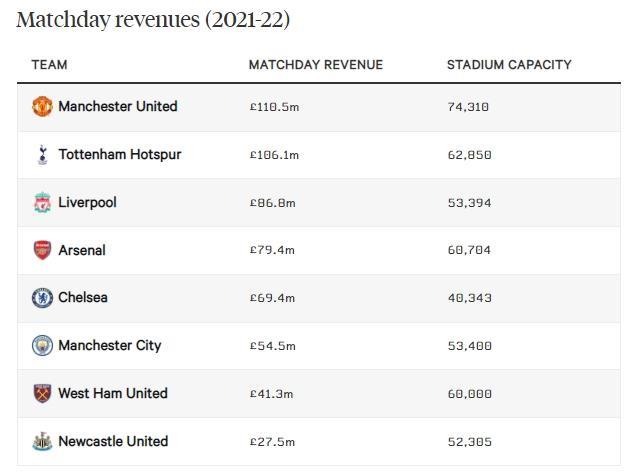Sort by the TEAM column header

(49, 65)
